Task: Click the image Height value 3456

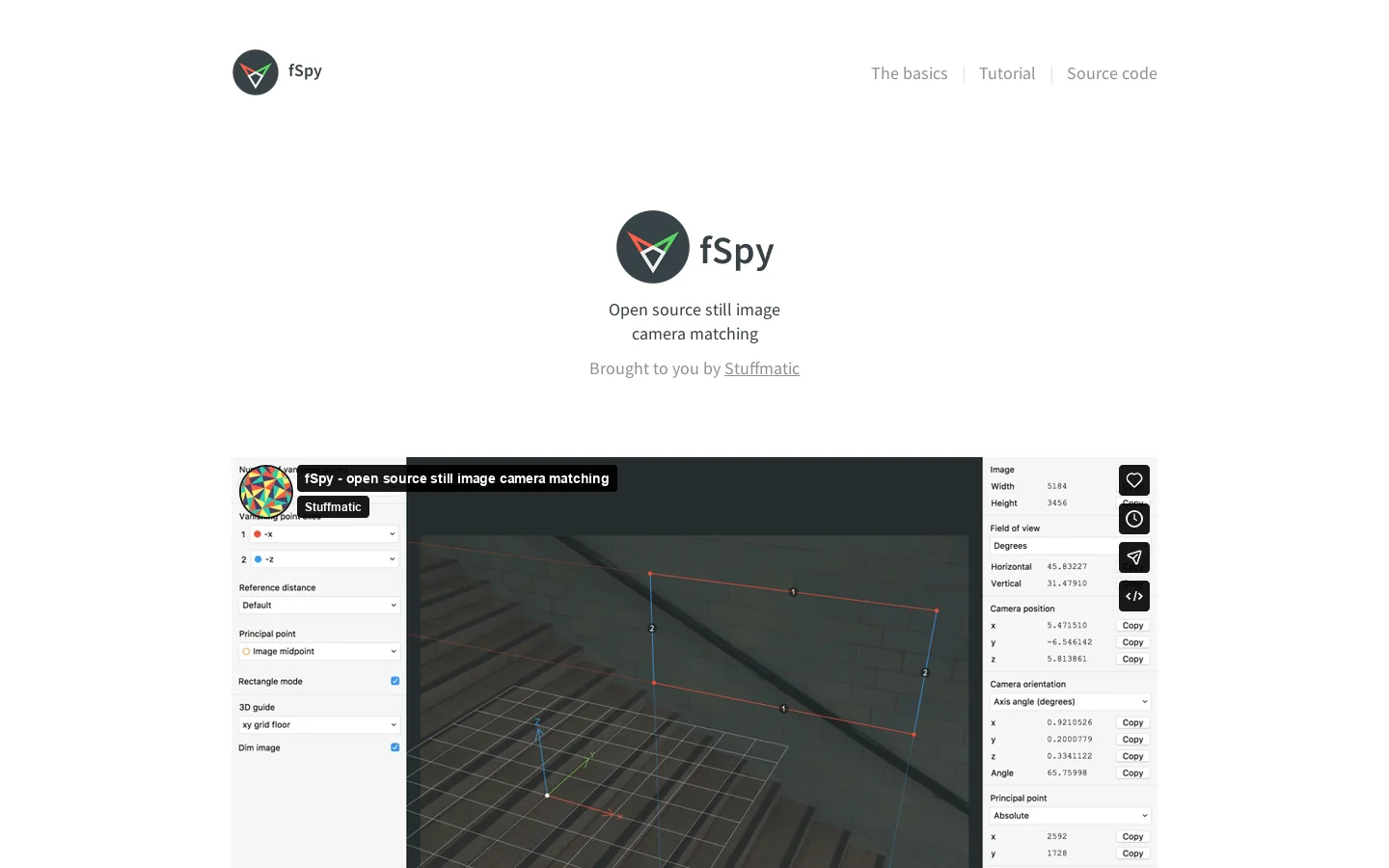Action: point(1057,503)
